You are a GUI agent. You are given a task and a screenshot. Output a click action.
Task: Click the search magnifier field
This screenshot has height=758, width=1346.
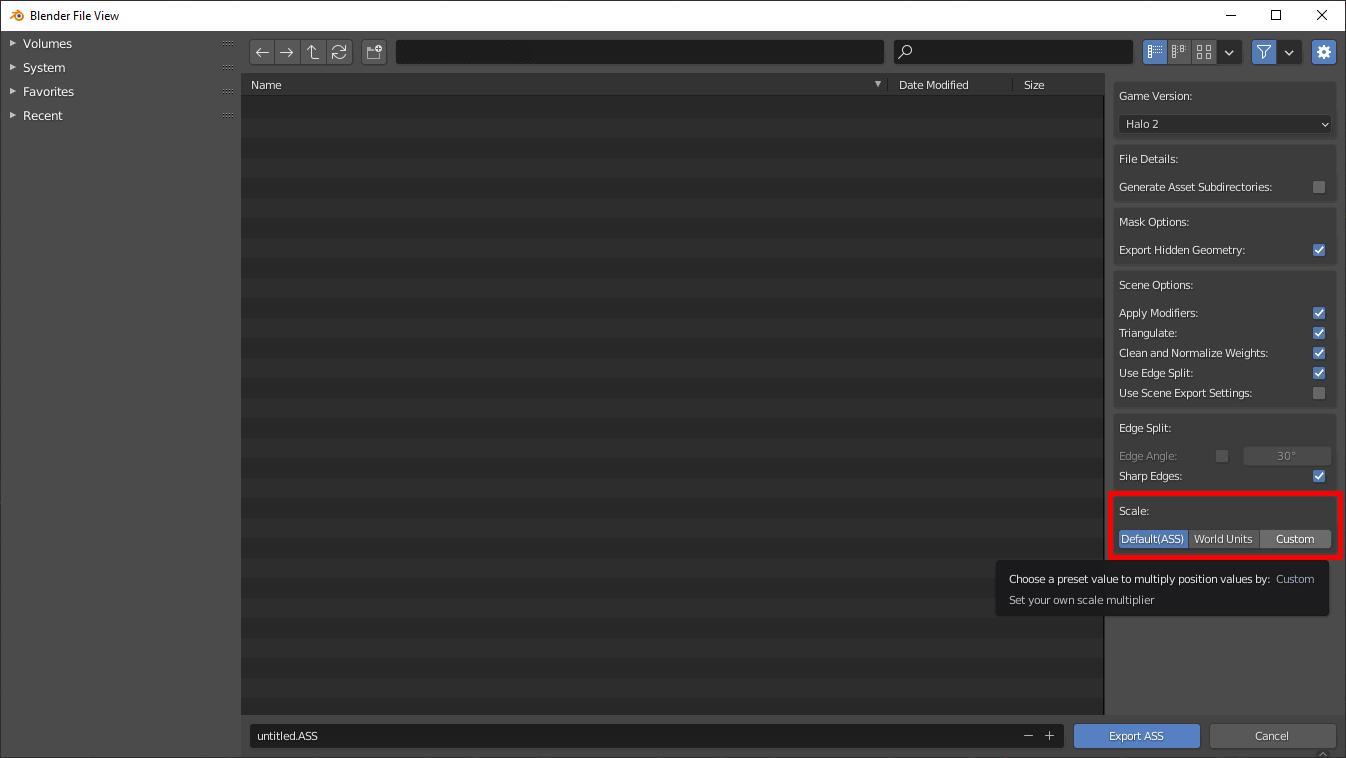click(x=1013, y=52)
